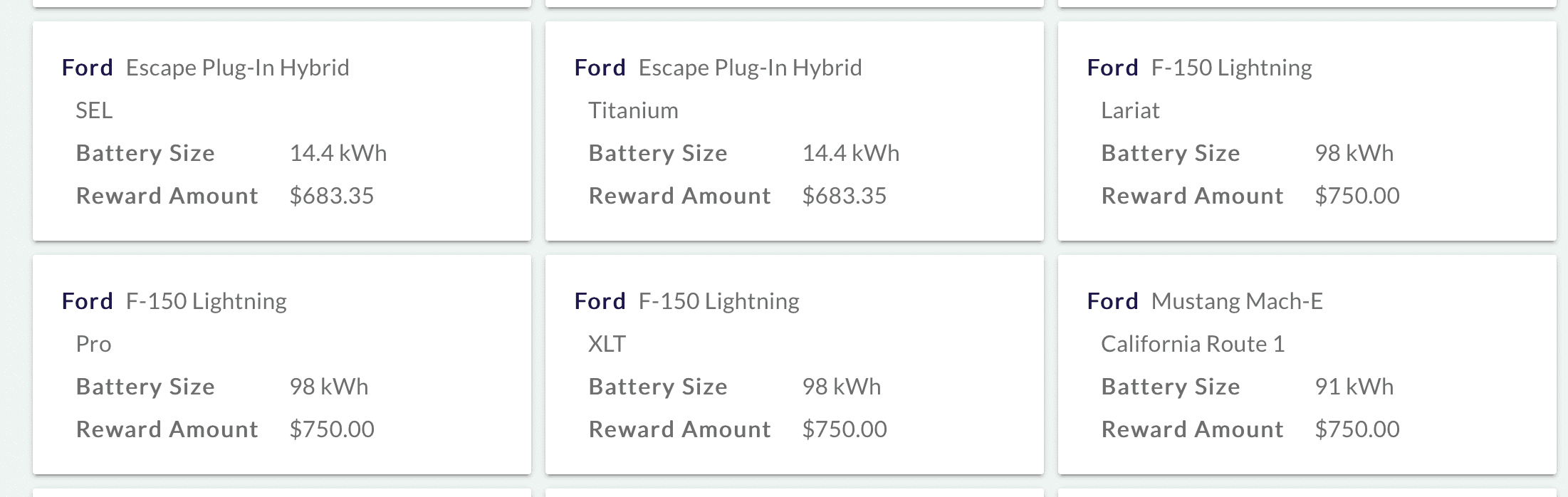This screenshot has height=497, width=1568.
Task: Click the Titanium trim label
Action: pyautogui.click(x=633, y=110)
